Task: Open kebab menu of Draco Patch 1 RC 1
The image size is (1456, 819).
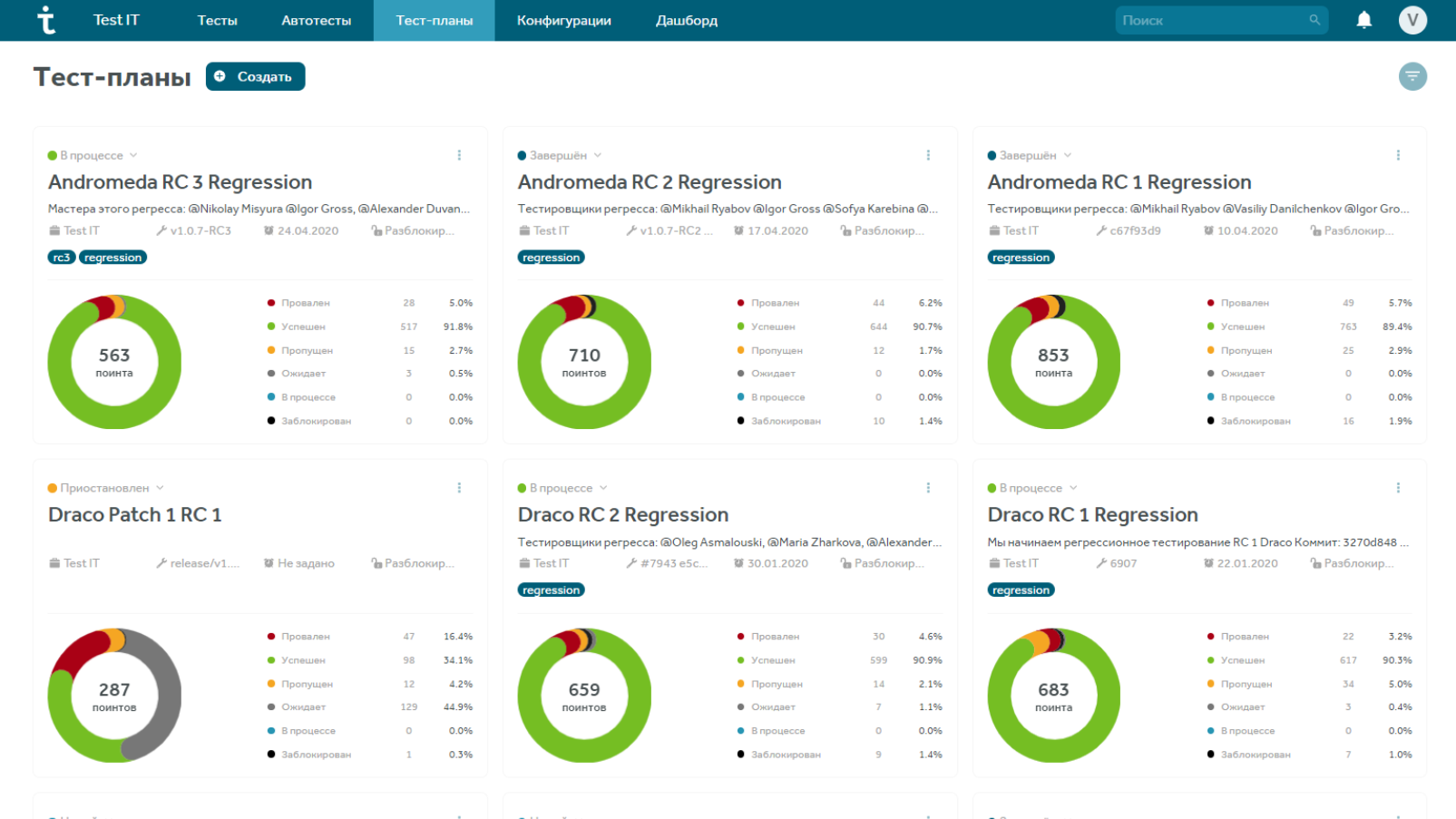Action: [x=459, y=488]
